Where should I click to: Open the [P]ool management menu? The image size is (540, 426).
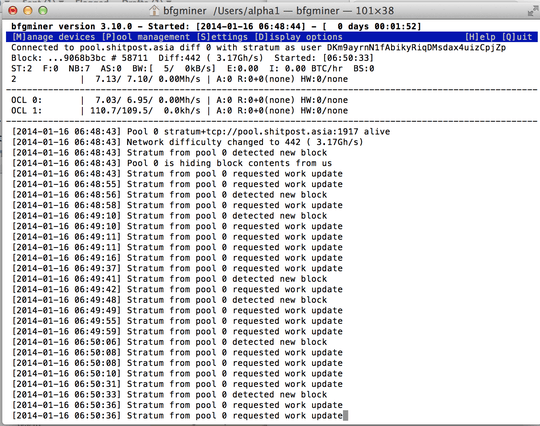click(145, 37)
